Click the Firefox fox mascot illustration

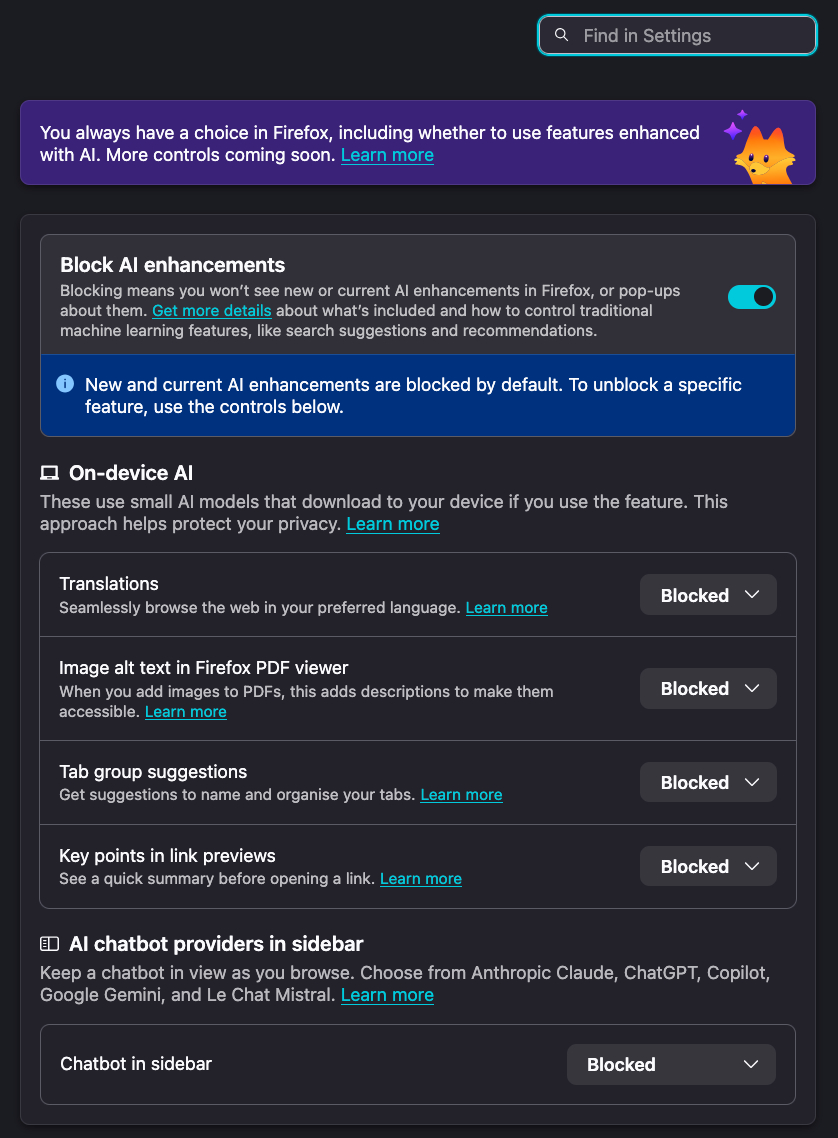(x=764, y=151)
